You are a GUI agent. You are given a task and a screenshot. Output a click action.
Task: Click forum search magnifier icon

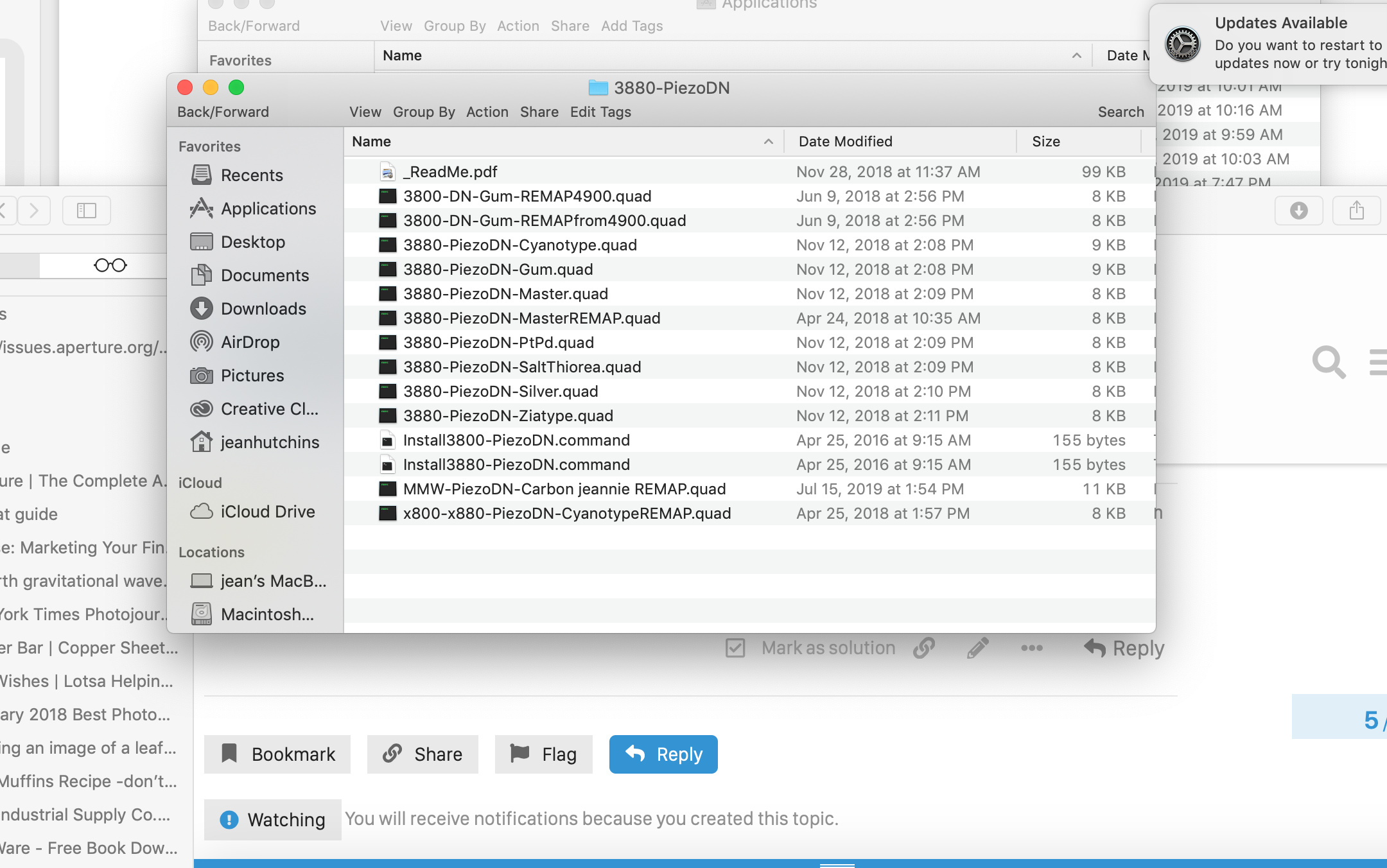pyautogui.click(x=1329, y=363)
